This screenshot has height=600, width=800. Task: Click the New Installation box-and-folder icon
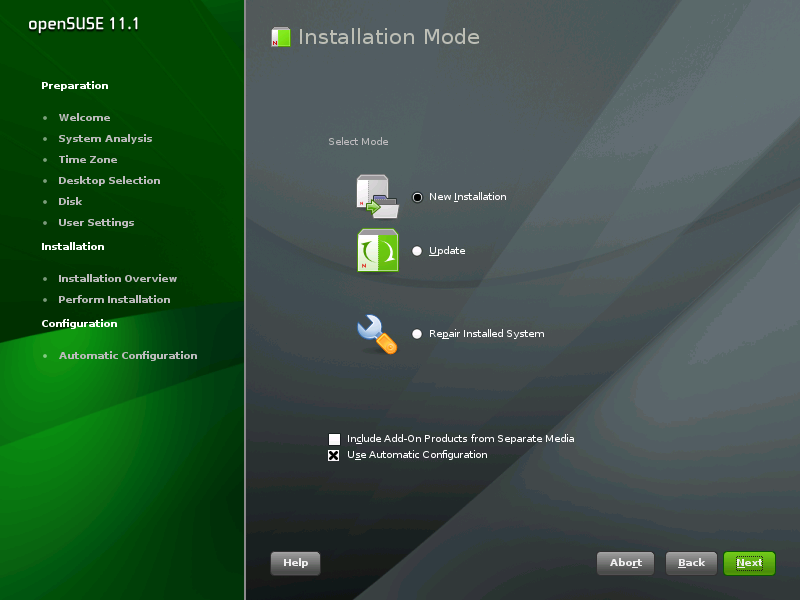[377, 197]
